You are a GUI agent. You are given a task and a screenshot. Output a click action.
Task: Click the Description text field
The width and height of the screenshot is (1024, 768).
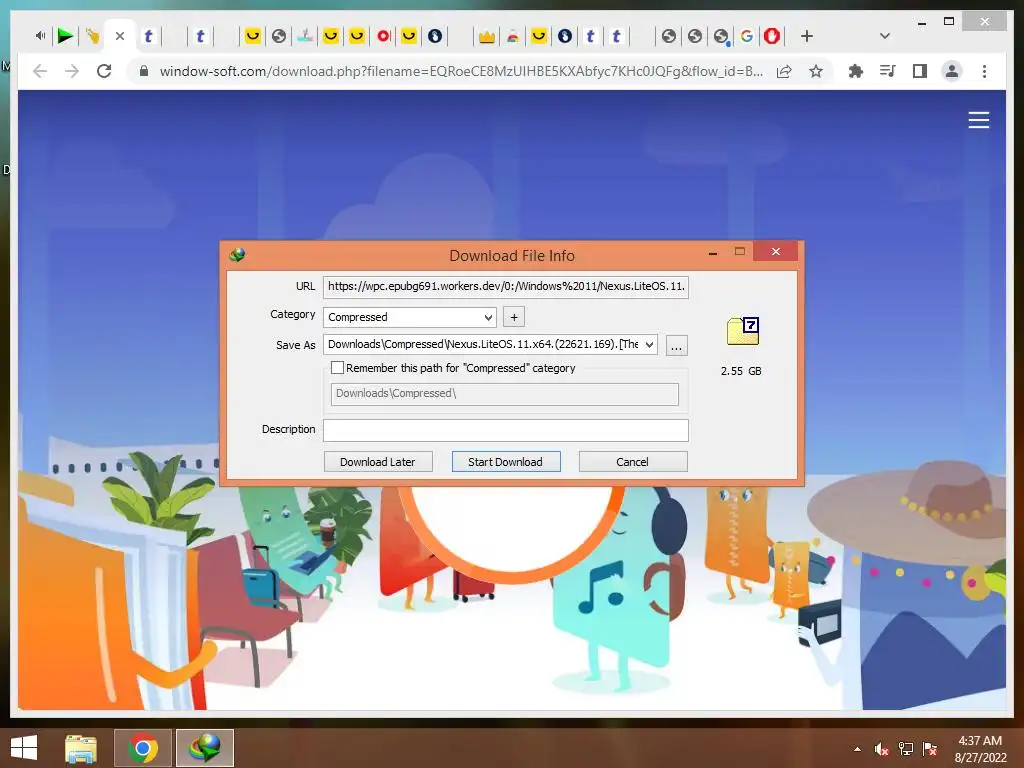click(505, 430)
